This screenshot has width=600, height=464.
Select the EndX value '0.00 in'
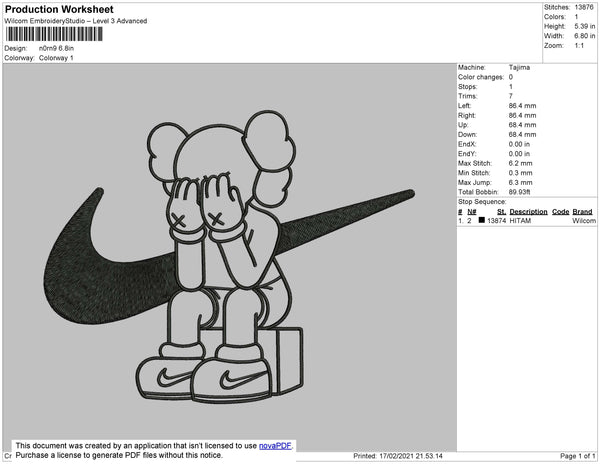click(519, 144)
